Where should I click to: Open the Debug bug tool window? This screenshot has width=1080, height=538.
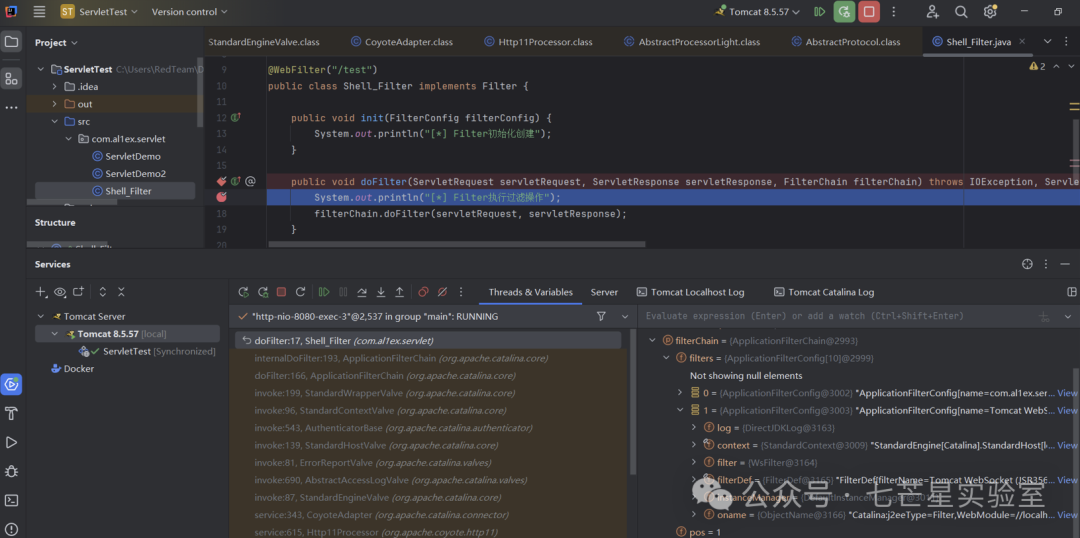tap(11, 471)
